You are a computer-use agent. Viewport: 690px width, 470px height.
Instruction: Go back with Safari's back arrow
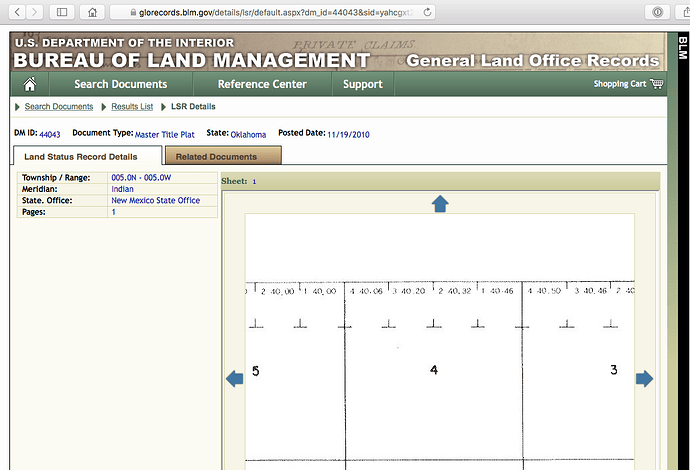coord(17,12)
